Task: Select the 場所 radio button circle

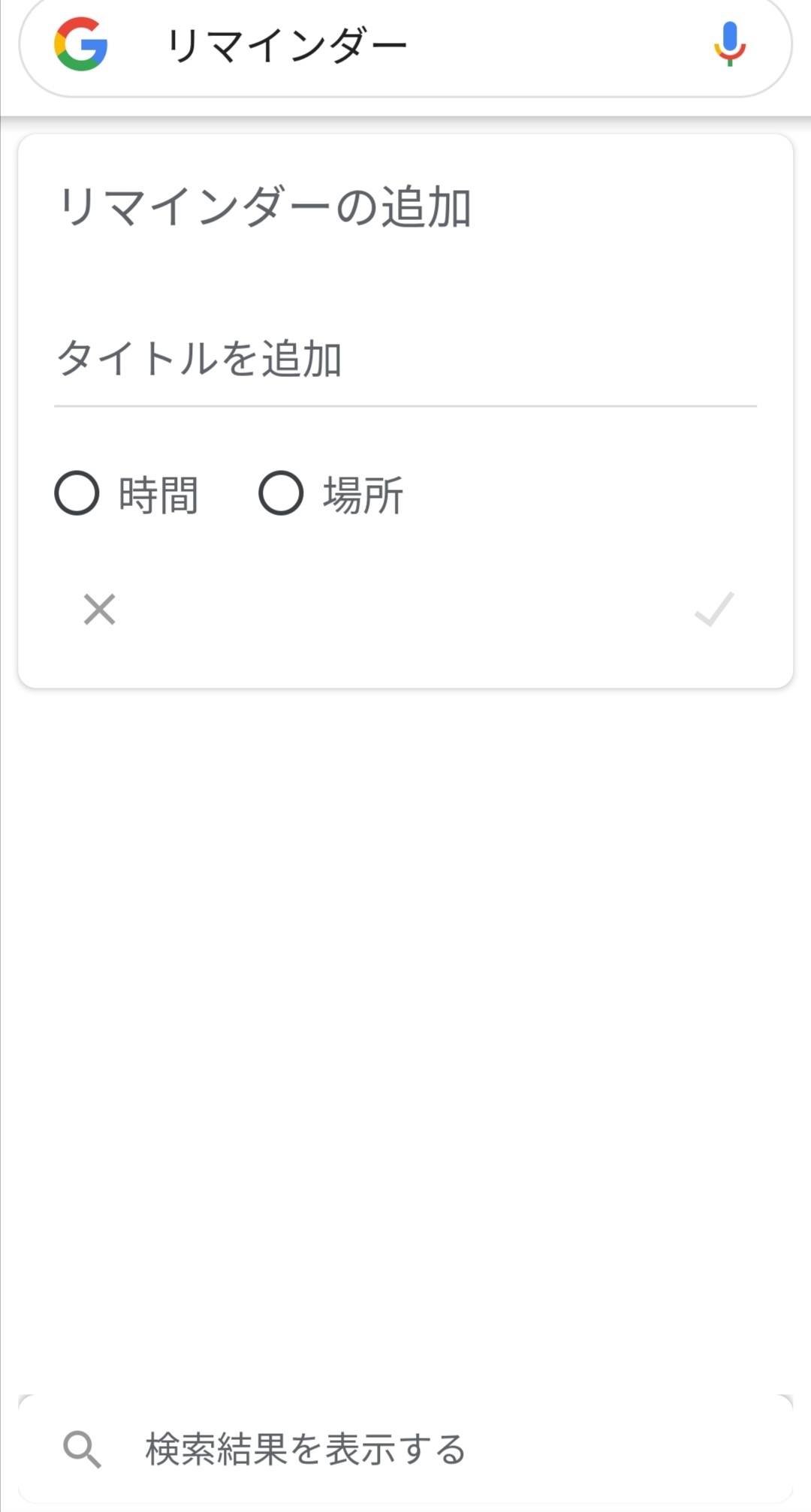Action: (x=281, y=493)
